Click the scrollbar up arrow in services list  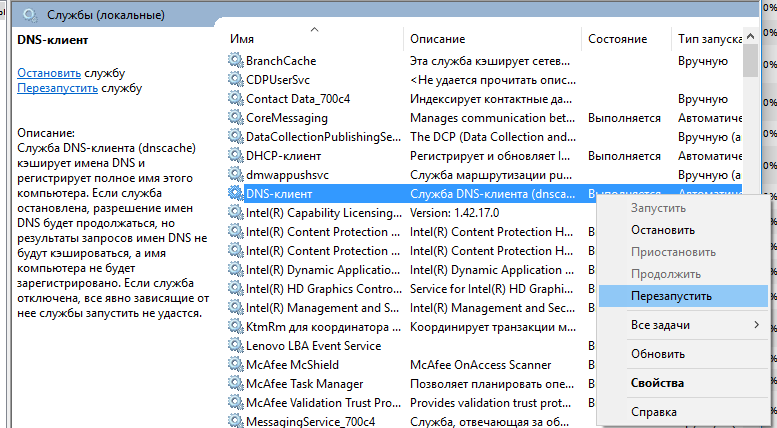750,36
